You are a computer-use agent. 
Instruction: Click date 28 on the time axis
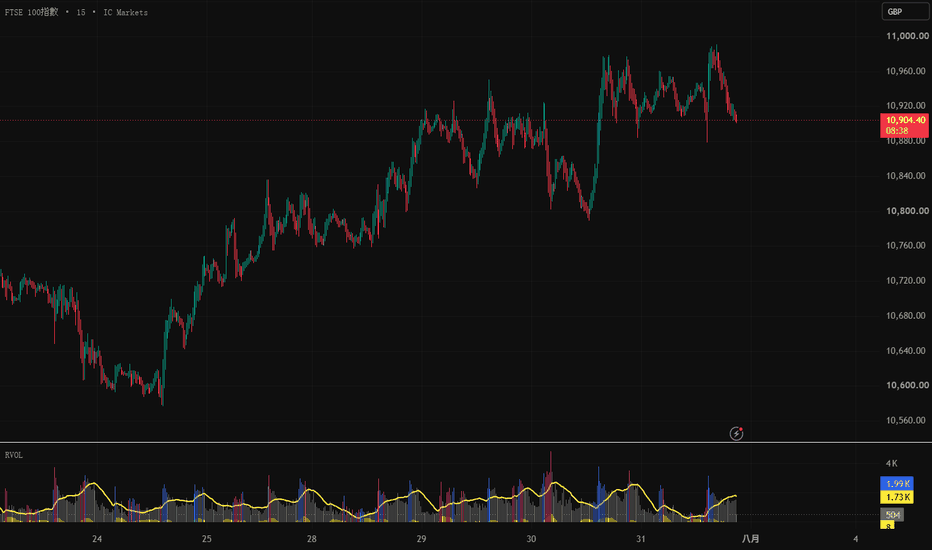(311, 539)
